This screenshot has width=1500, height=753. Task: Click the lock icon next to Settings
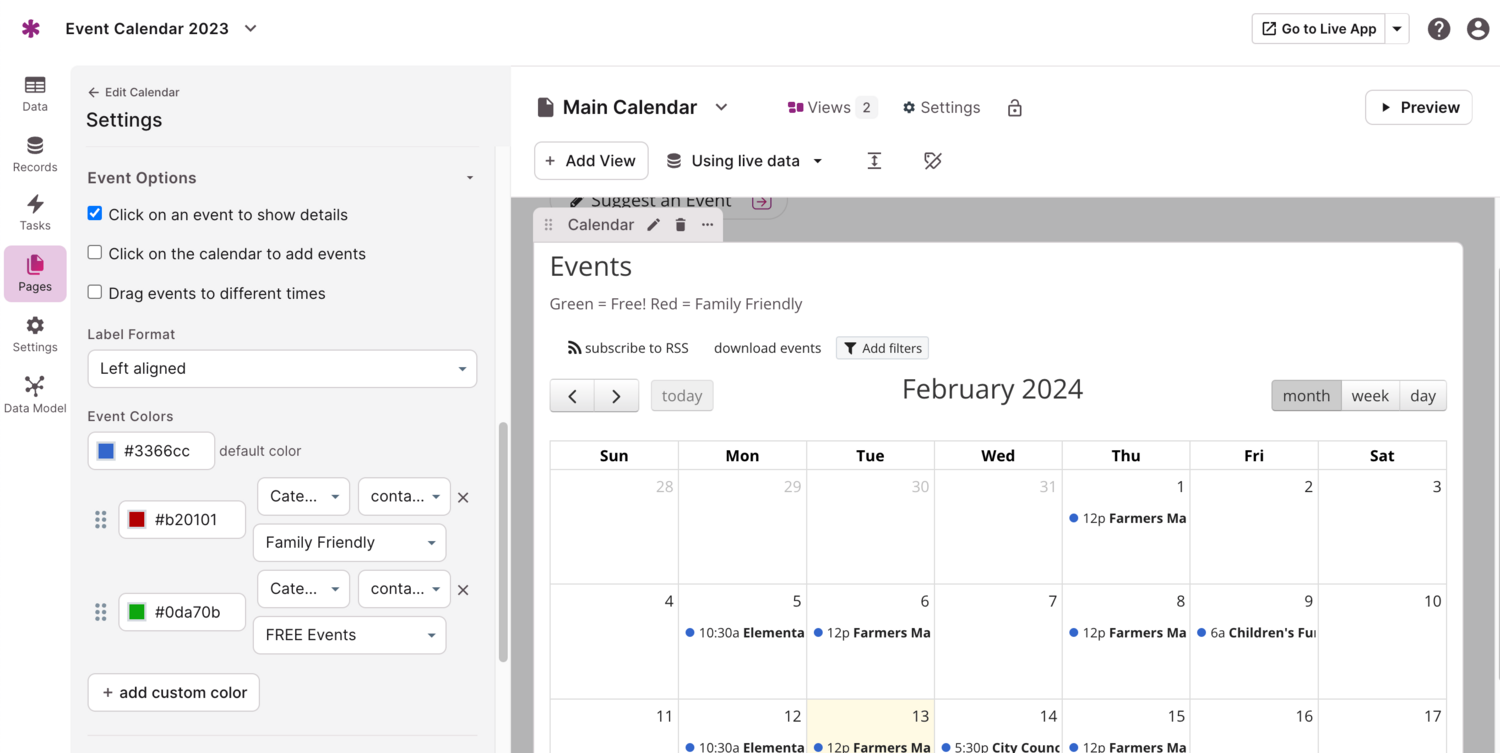[1014, 107]
